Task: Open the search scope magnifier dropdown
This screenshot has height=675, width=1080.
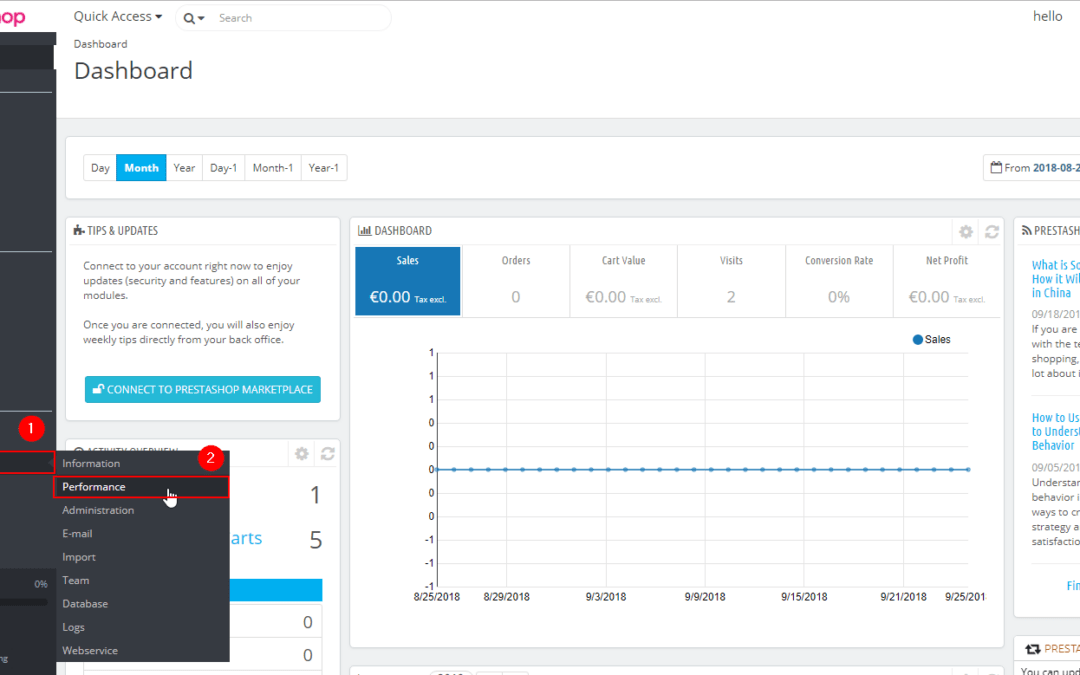Action: coord(194,19)
